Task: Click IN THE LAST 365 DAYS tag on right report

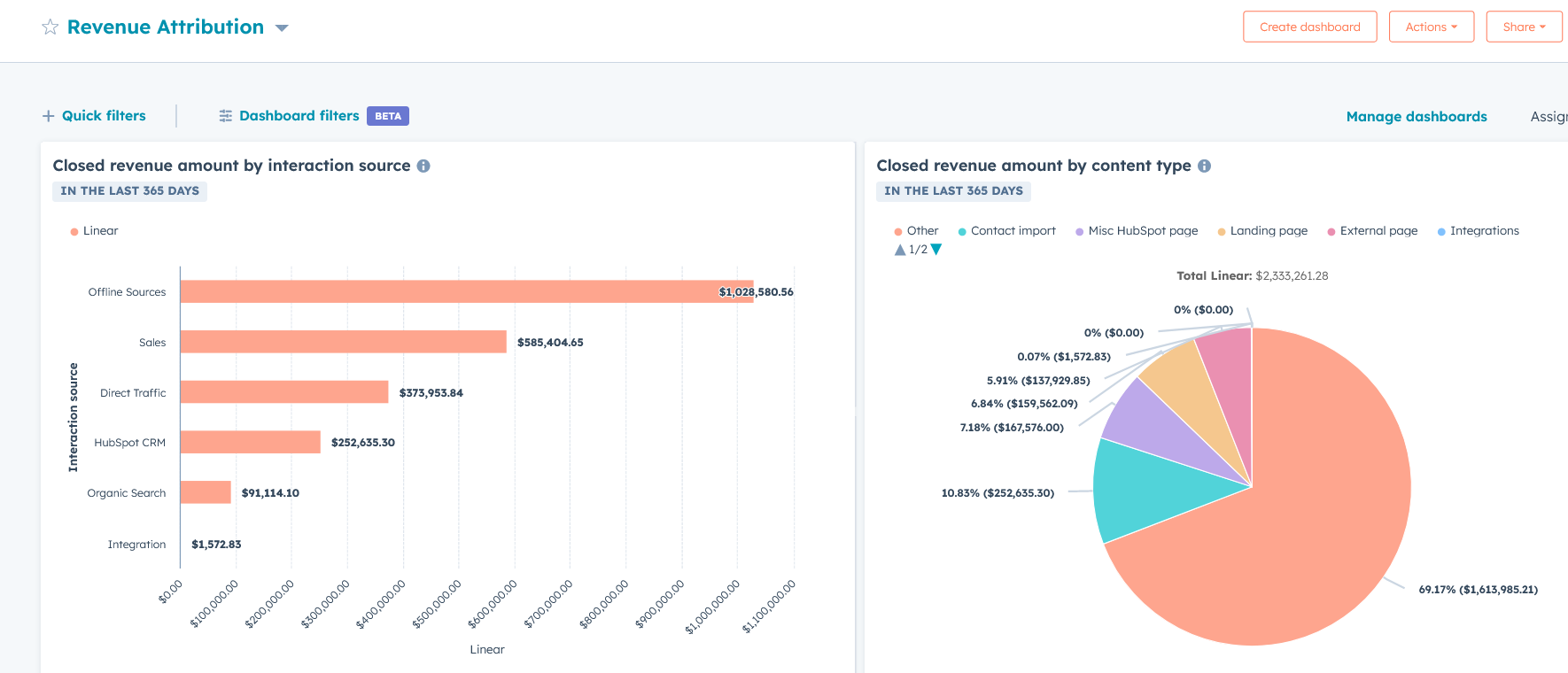Action: coord(953,191)
